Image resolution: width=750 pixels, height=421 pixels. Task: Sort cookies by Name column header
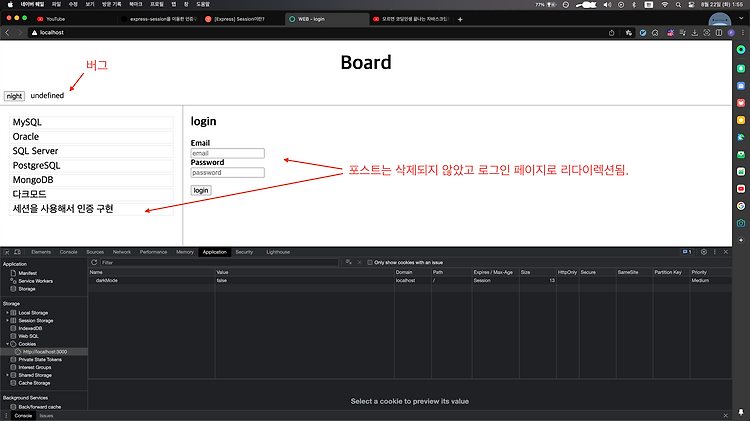152,272
